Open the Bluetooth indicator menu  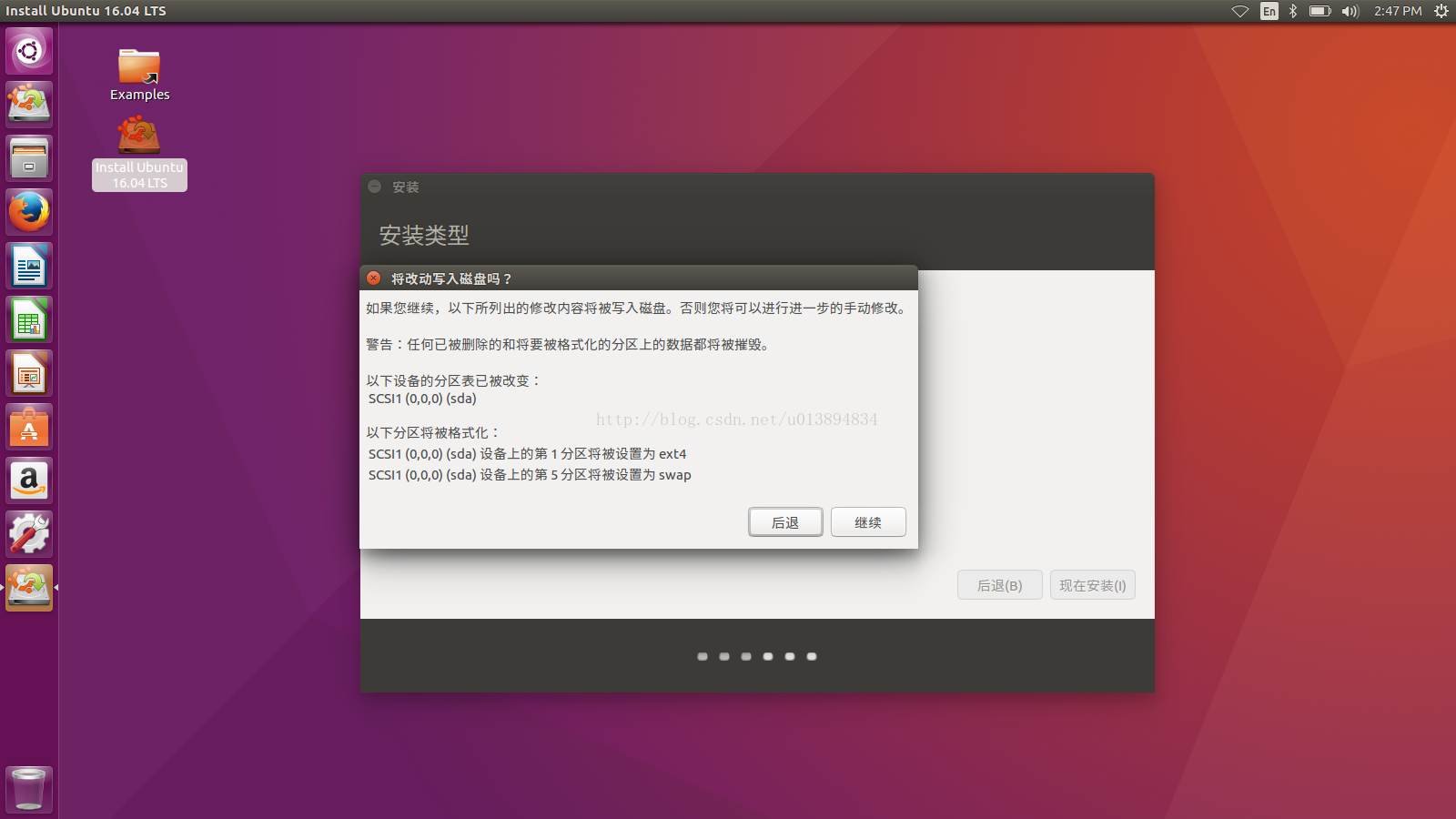tap(1293, 11)
